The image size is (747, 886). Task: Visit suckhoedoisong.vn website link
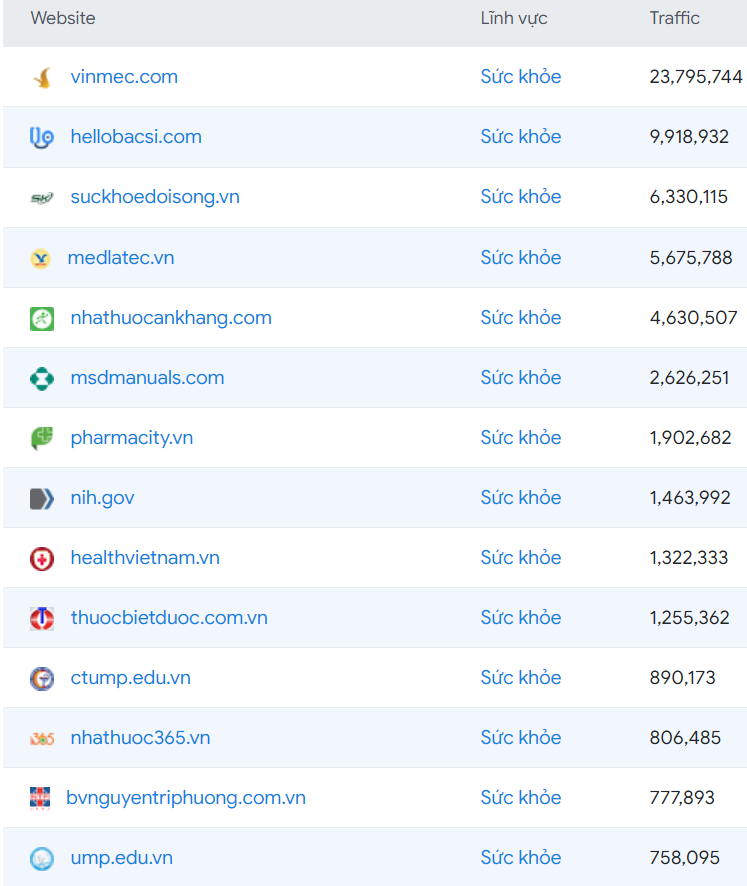pos(155,197)
